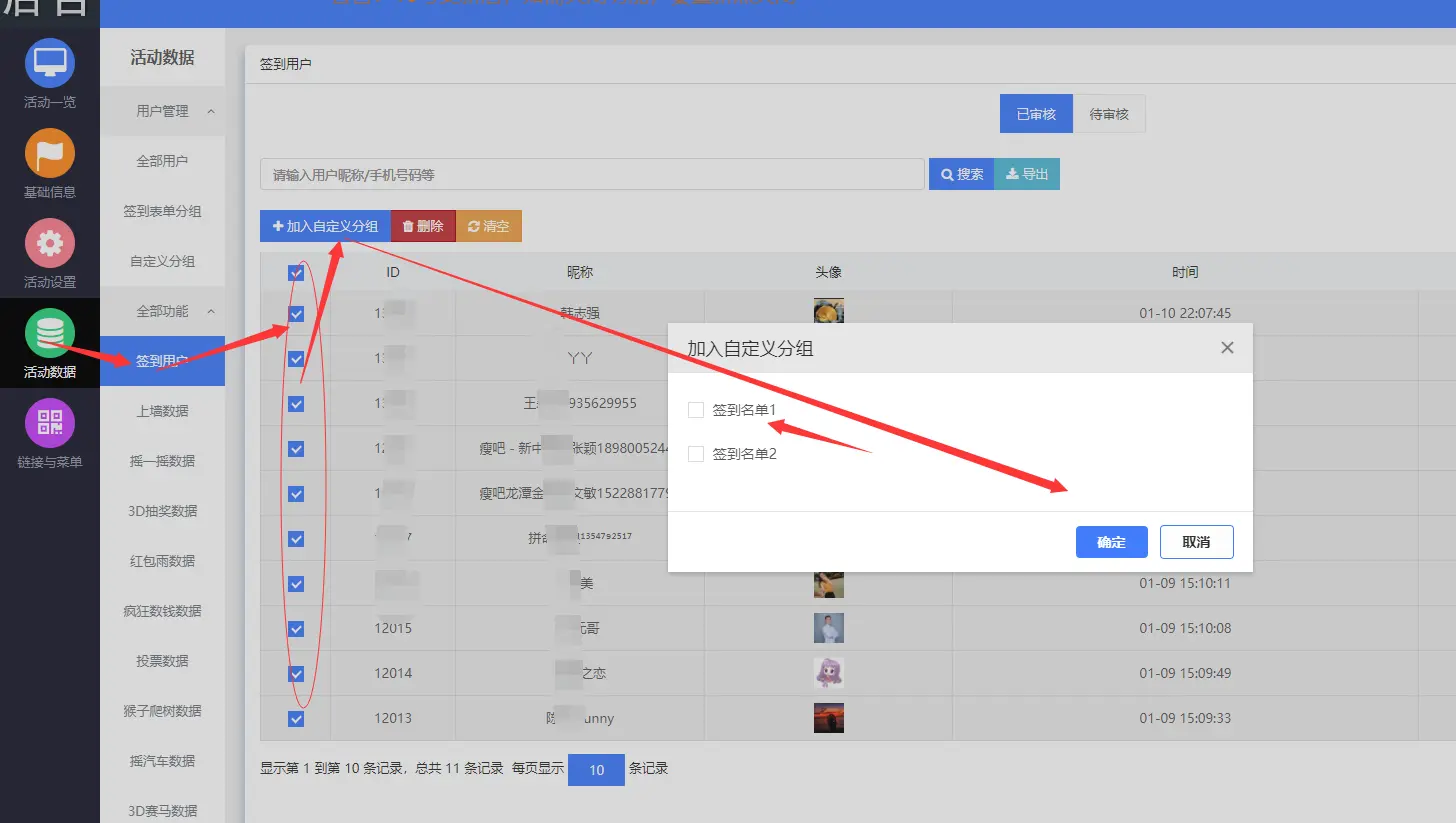Click the 取消 button in dialog
This screenshot has height=823, width=1456.
tap(1196, 542)
